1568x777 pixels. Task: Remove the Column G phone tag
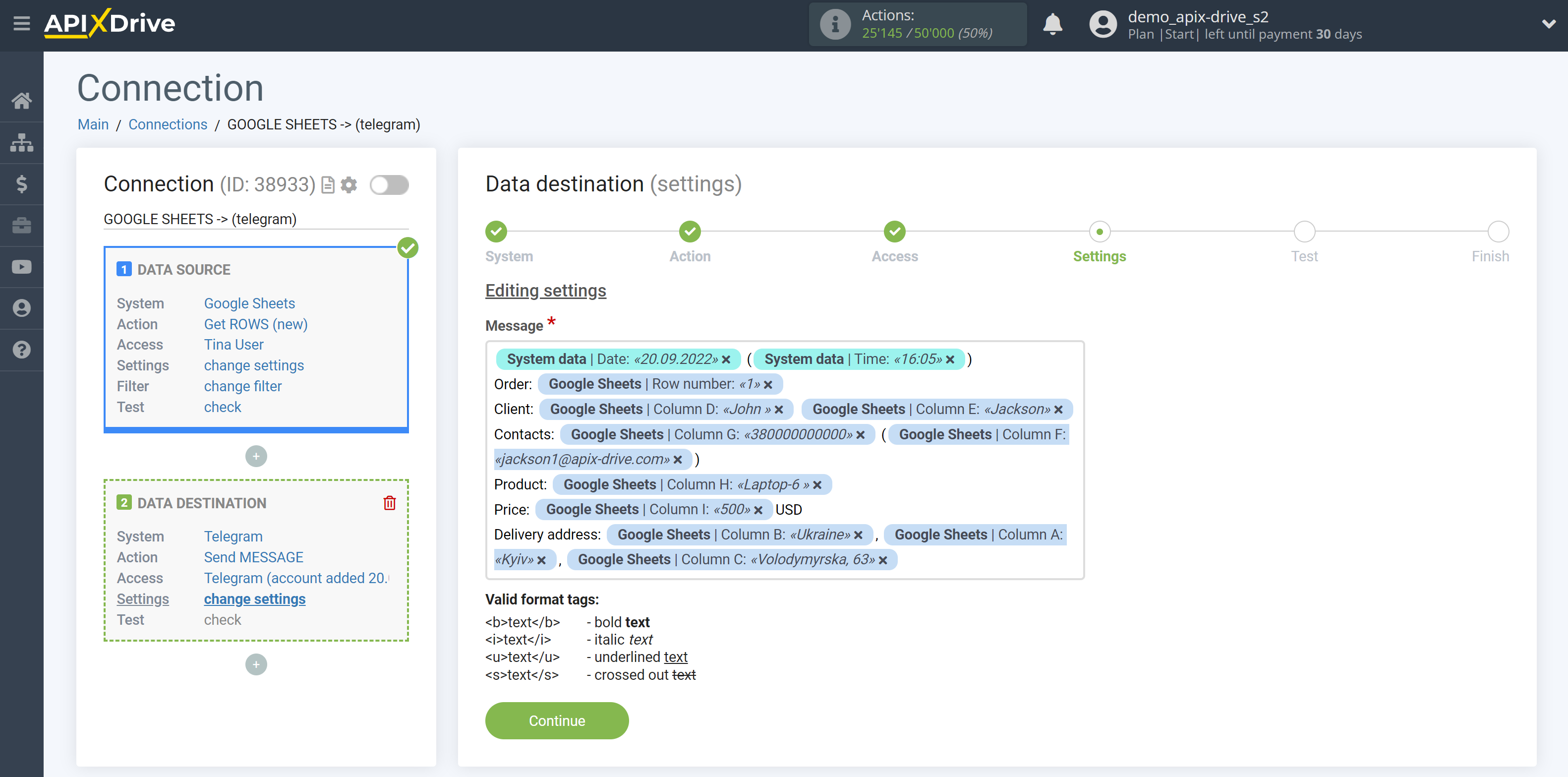click(x=860, y=435)
